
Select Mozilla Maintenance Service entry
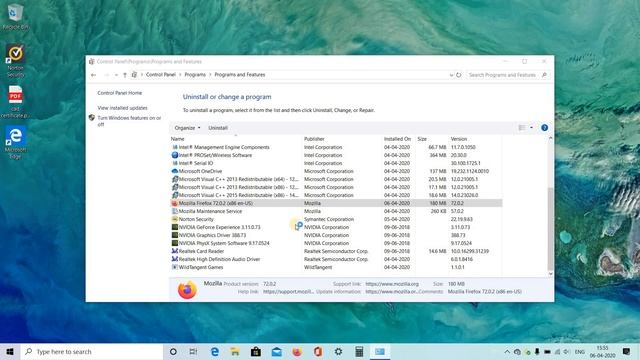[336, 211]
